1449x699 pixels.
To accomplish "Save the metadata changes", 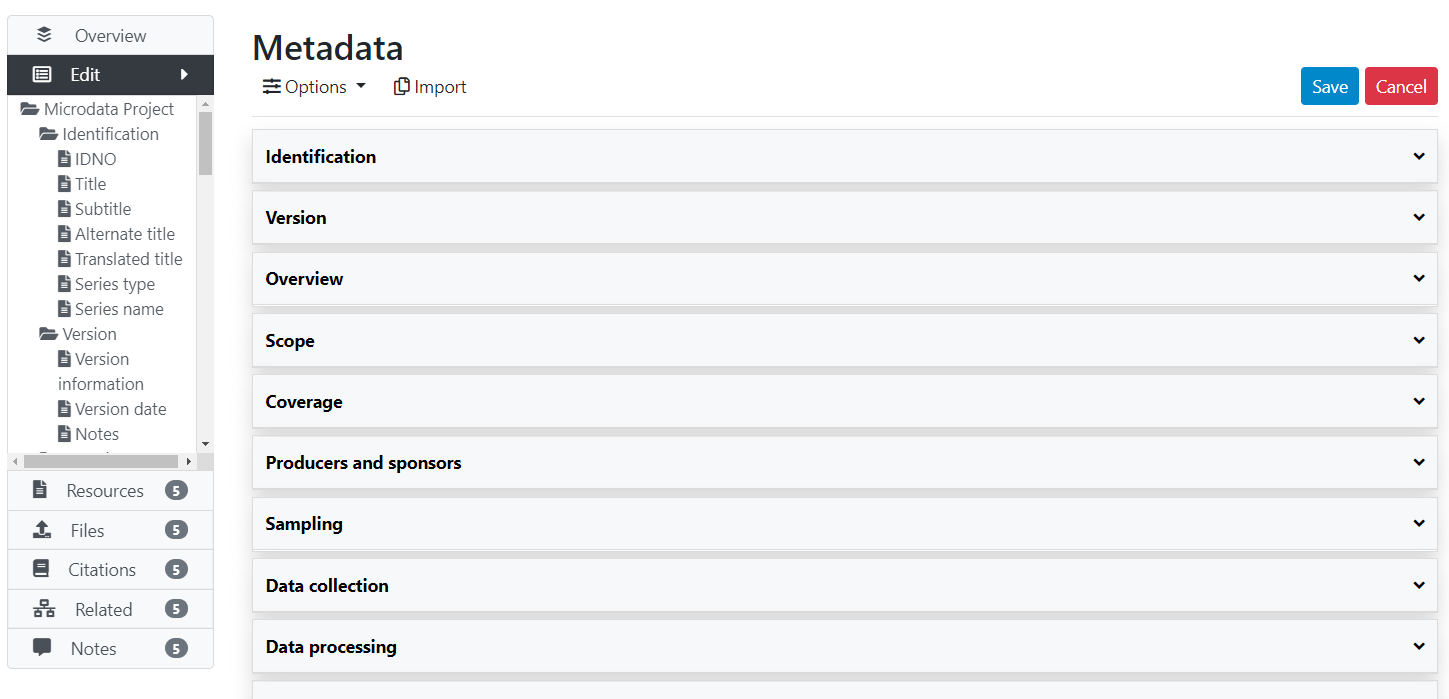I will pos(1329,86).
